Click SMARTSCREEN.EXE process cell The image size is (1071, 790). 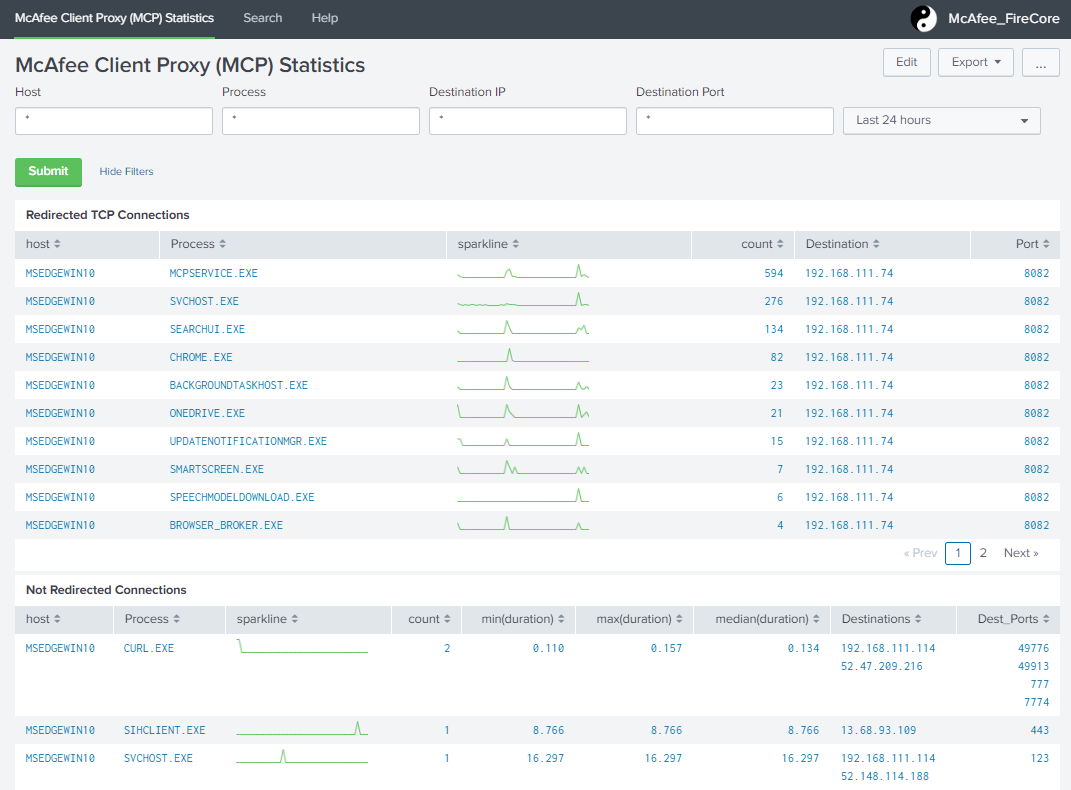pyautogui.click(x=217, y=469)
